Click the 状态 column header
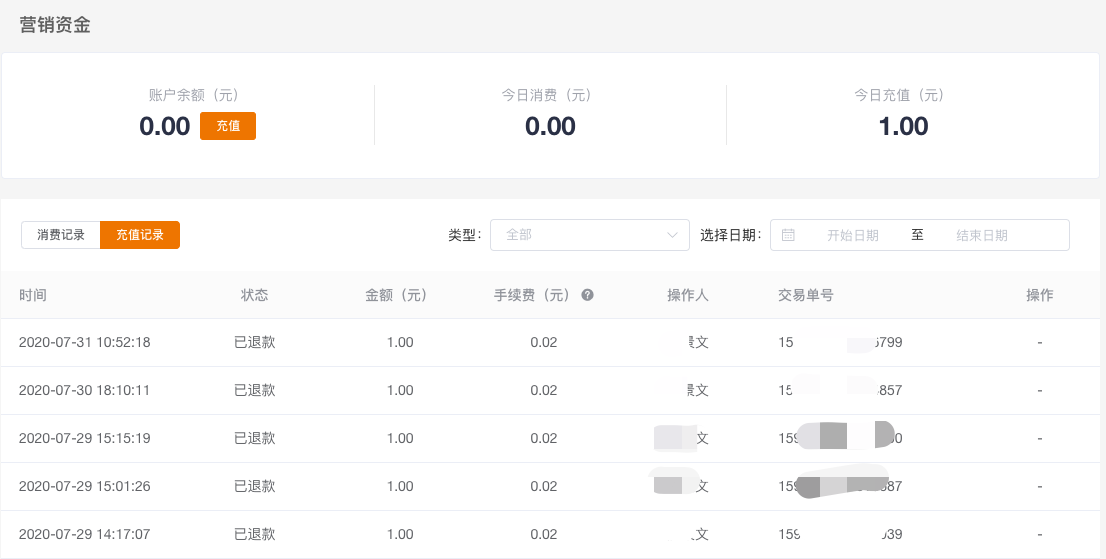 (254, 295)
